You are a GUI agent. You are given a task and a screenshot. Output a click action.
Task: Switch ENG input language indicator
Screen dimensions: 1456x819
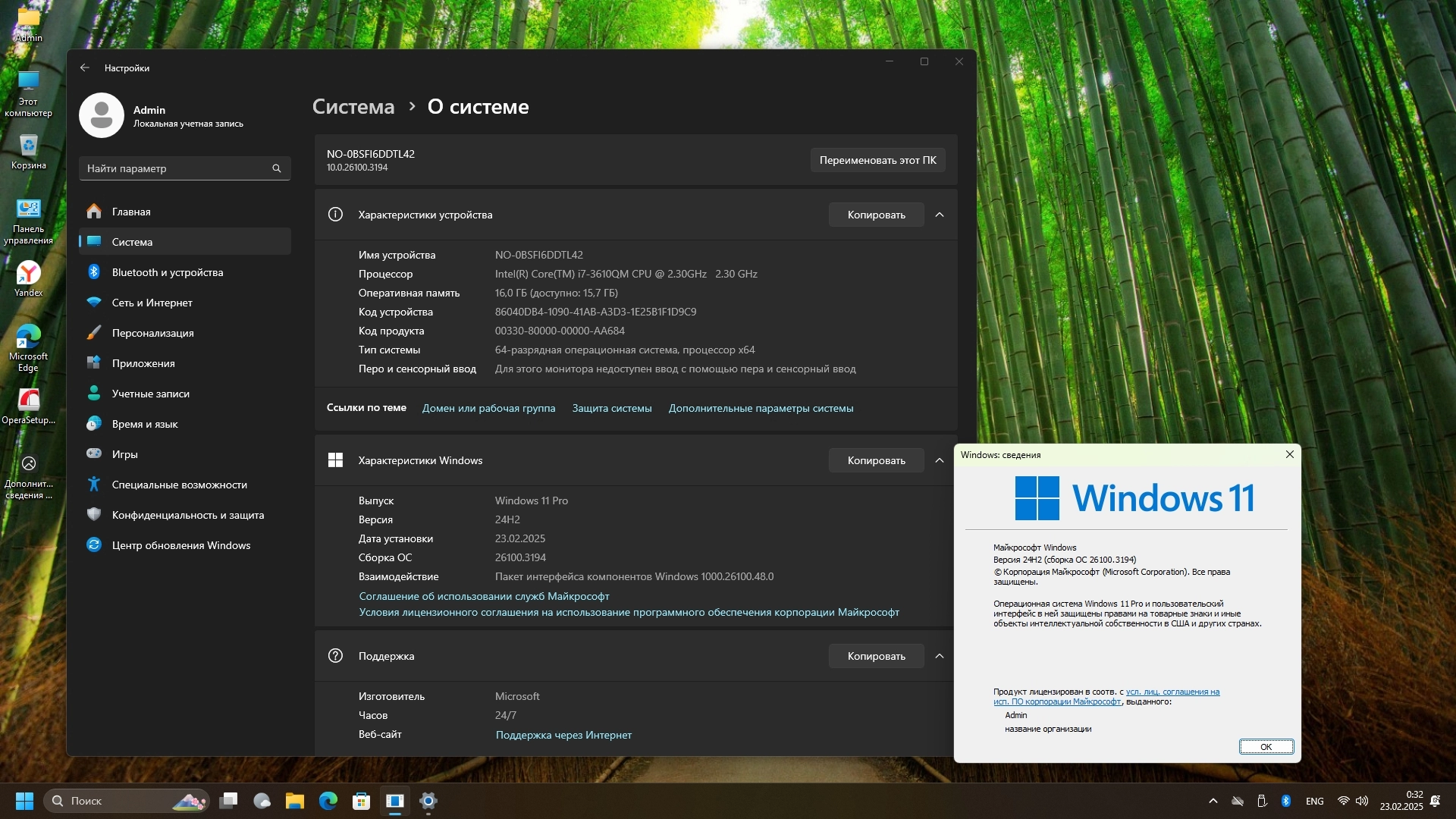pyautogui.click(x=1315, y=801)
